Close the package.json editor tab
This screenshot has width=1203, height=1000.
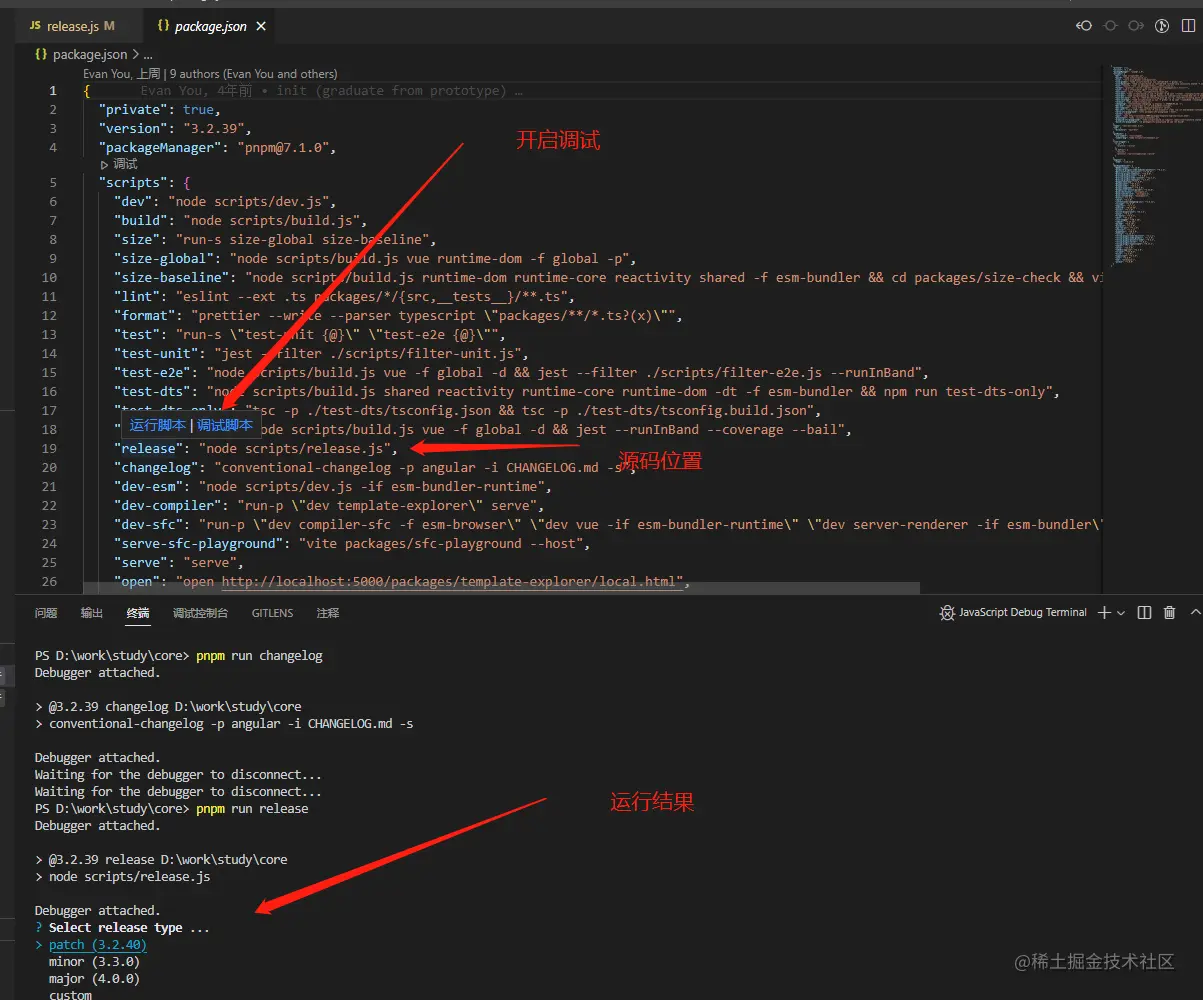[262, 26]
